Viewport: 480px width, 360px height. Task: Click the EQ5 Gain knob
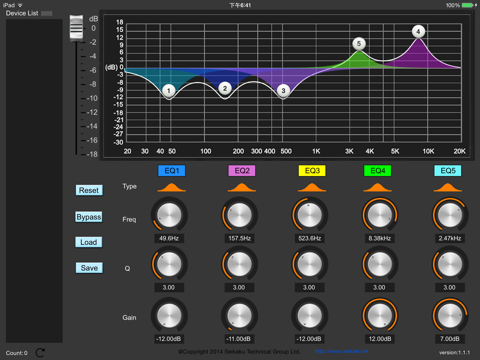click(x=450, y=315)
